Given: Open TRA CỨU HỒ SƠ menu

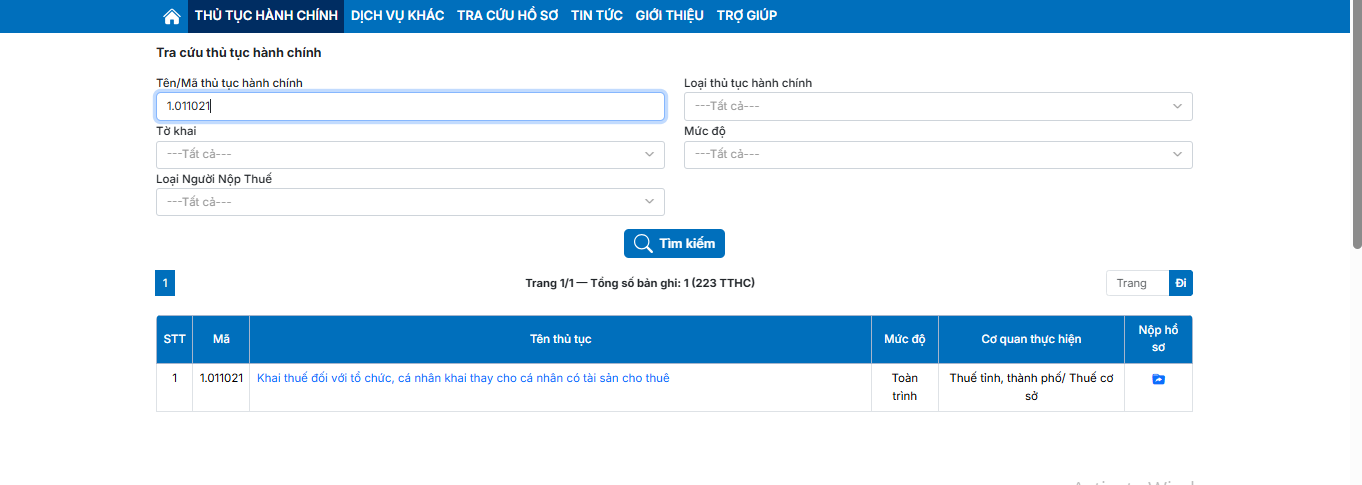Looking at the screenshot, I should point(507,16).
